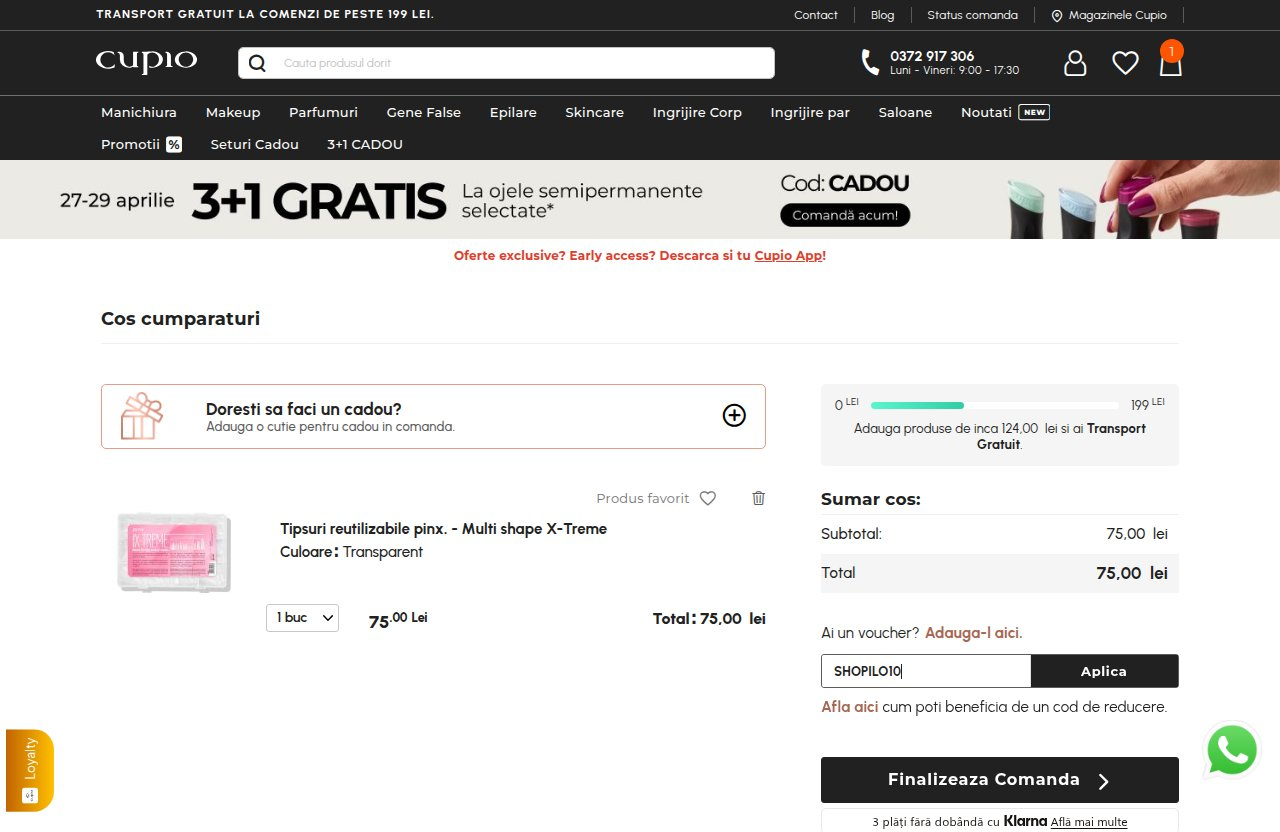Image resolution: width=1280 pixels, height=832 pixels.
Task: Click the voucher code input field
Action: pos(926,671)
